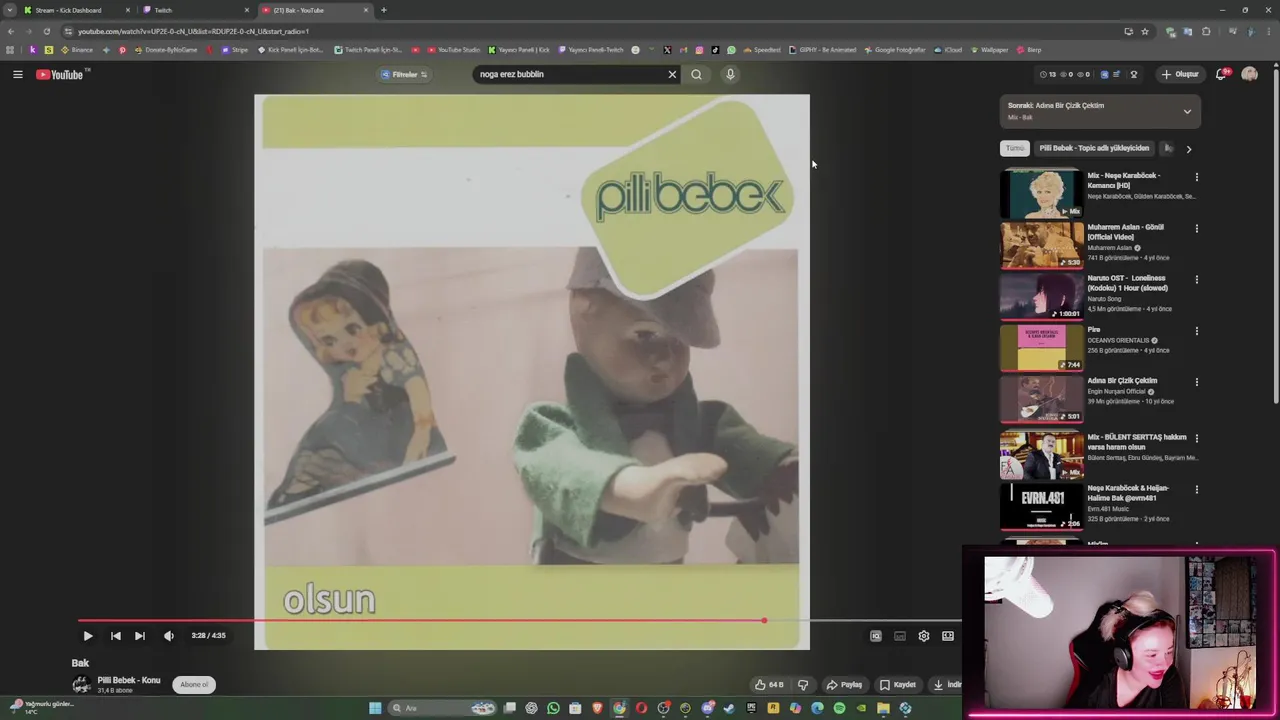Click the search magnifier button
The width and height of the screenshot is (1280, 720).
tap(696, 74)
